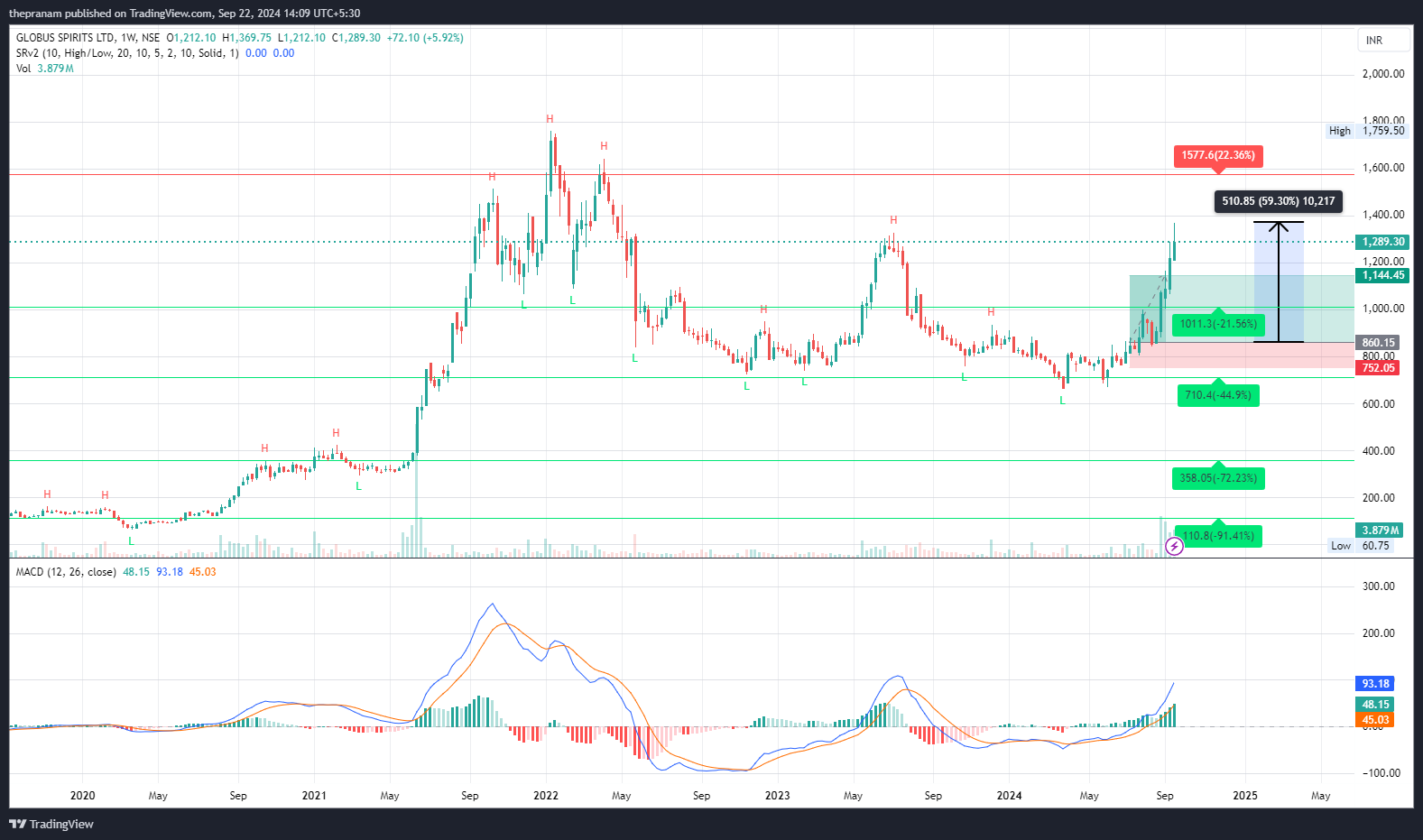Click the −100.00 tick on MACD axis

coord(1381,773)
